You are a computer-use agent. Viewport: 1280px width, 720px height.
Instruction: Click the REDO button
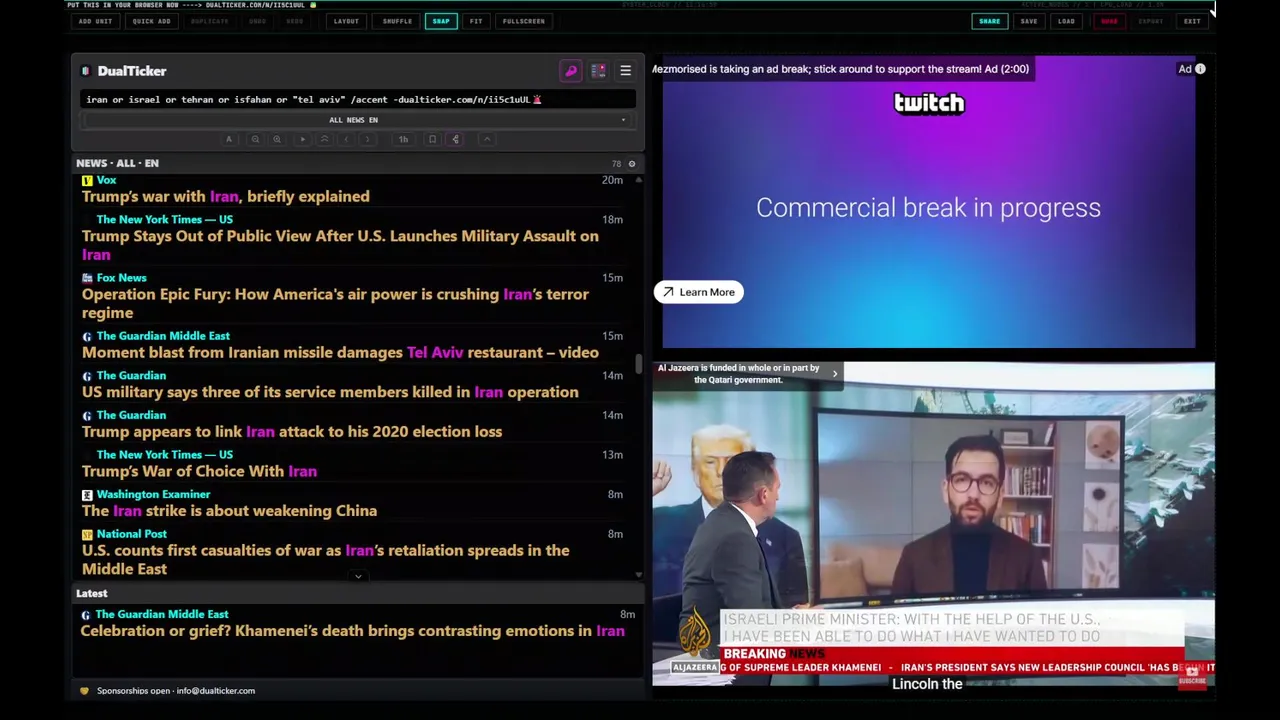click(x=294, y=21)
